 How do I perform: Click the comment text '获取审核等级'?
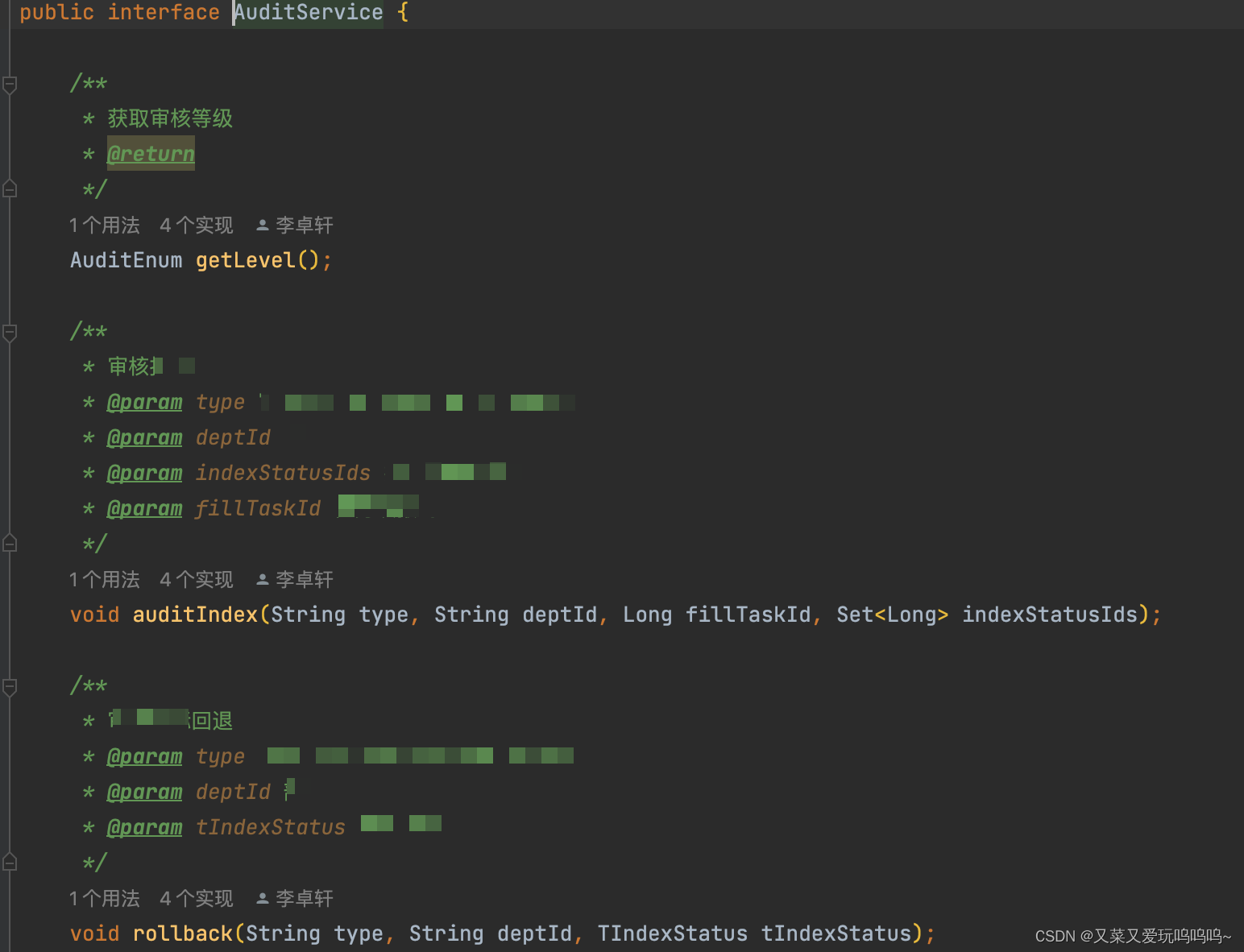point(170,118)
